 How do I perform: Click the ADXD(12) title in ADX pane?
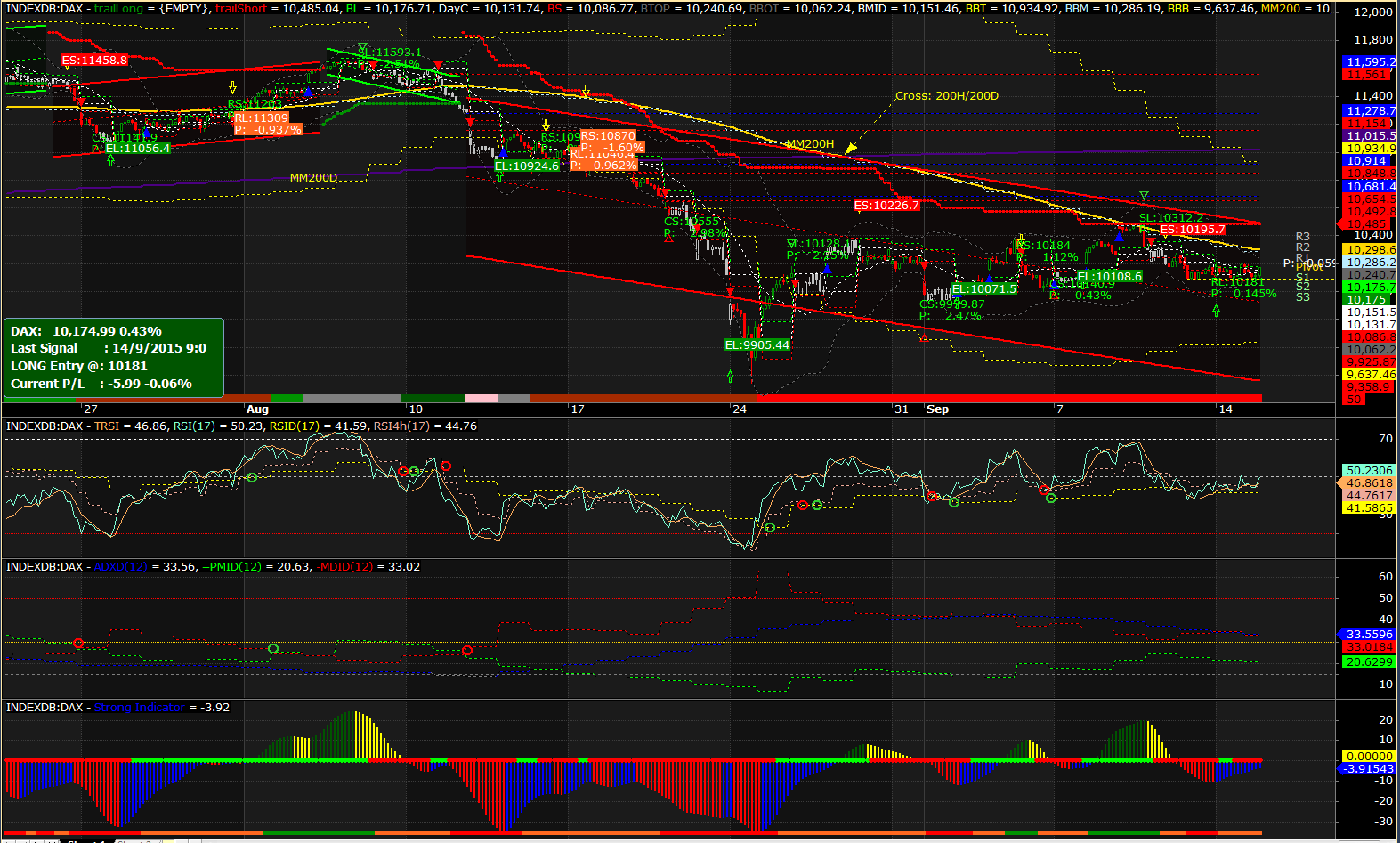click(120, 567)
